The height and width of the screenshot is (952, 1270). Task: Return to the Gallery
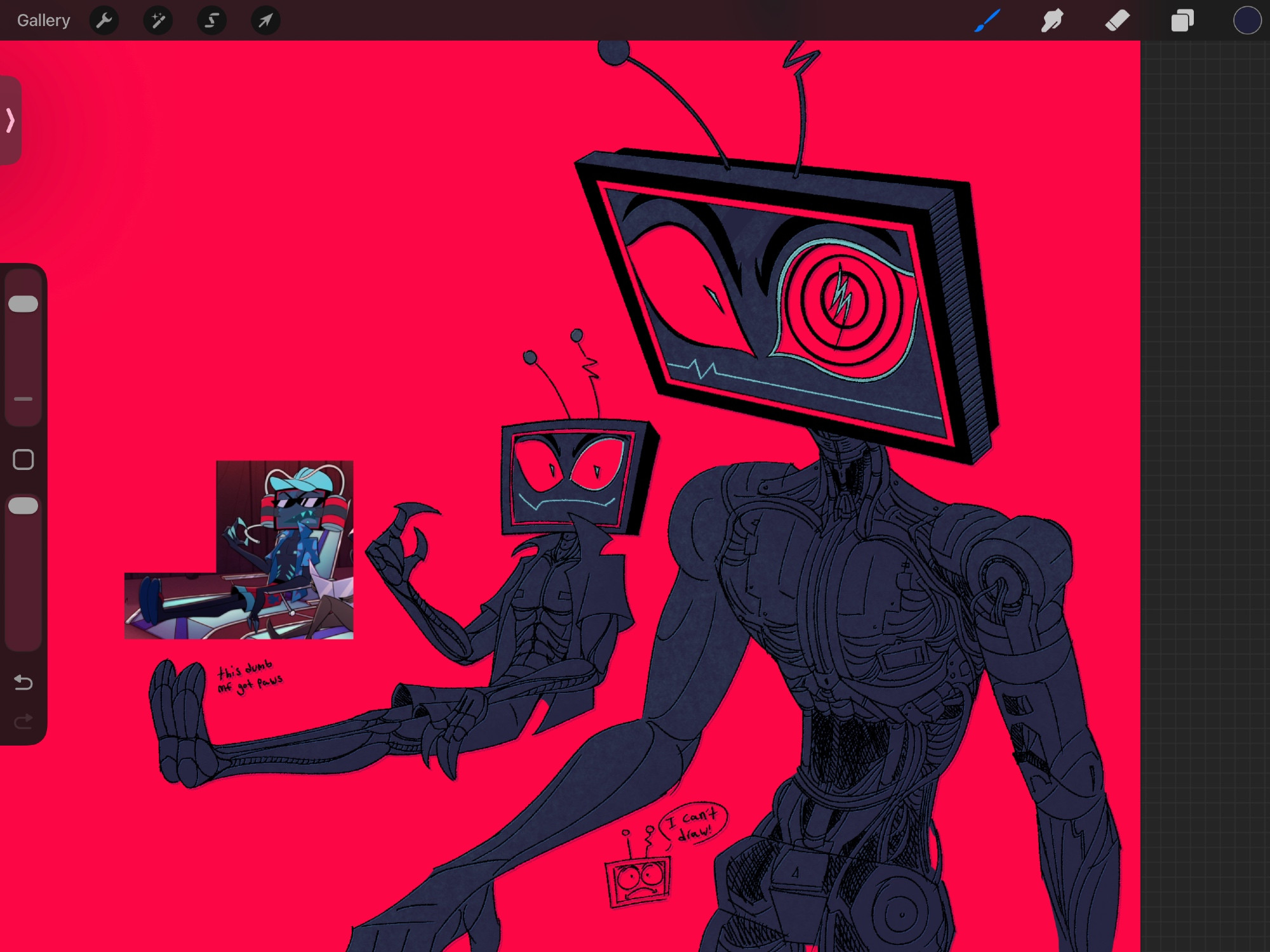point(43,21)
